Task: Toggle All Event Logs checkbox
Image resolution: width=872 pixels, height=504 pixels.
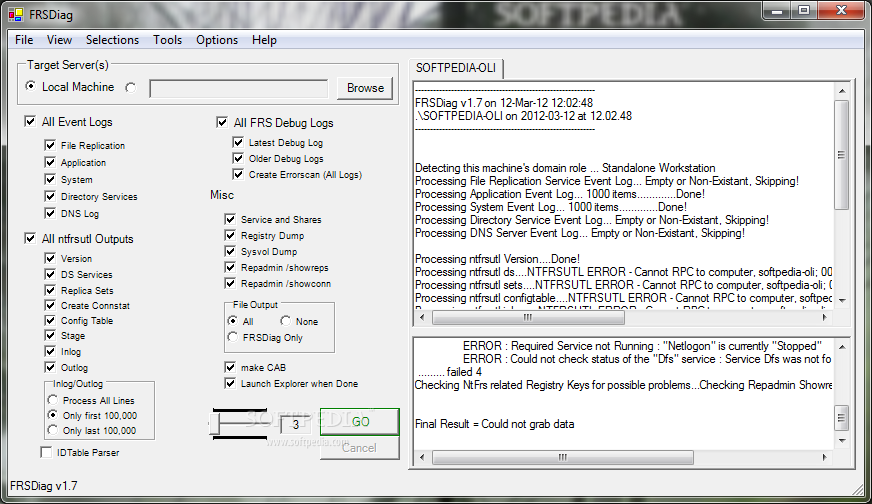Action: pos(30,121)
